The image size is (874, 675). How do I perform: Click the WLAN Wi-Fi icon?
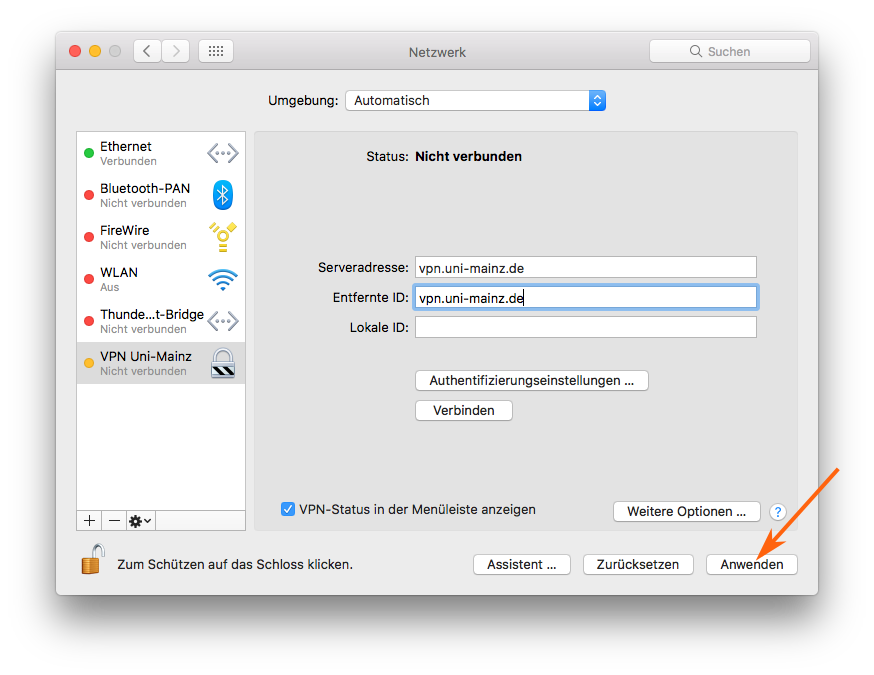tap(223, 279)
